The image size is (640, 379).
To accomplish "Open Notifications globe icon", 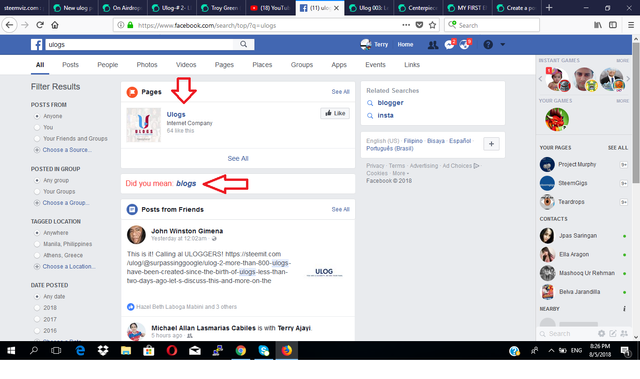I will [465, 44].
